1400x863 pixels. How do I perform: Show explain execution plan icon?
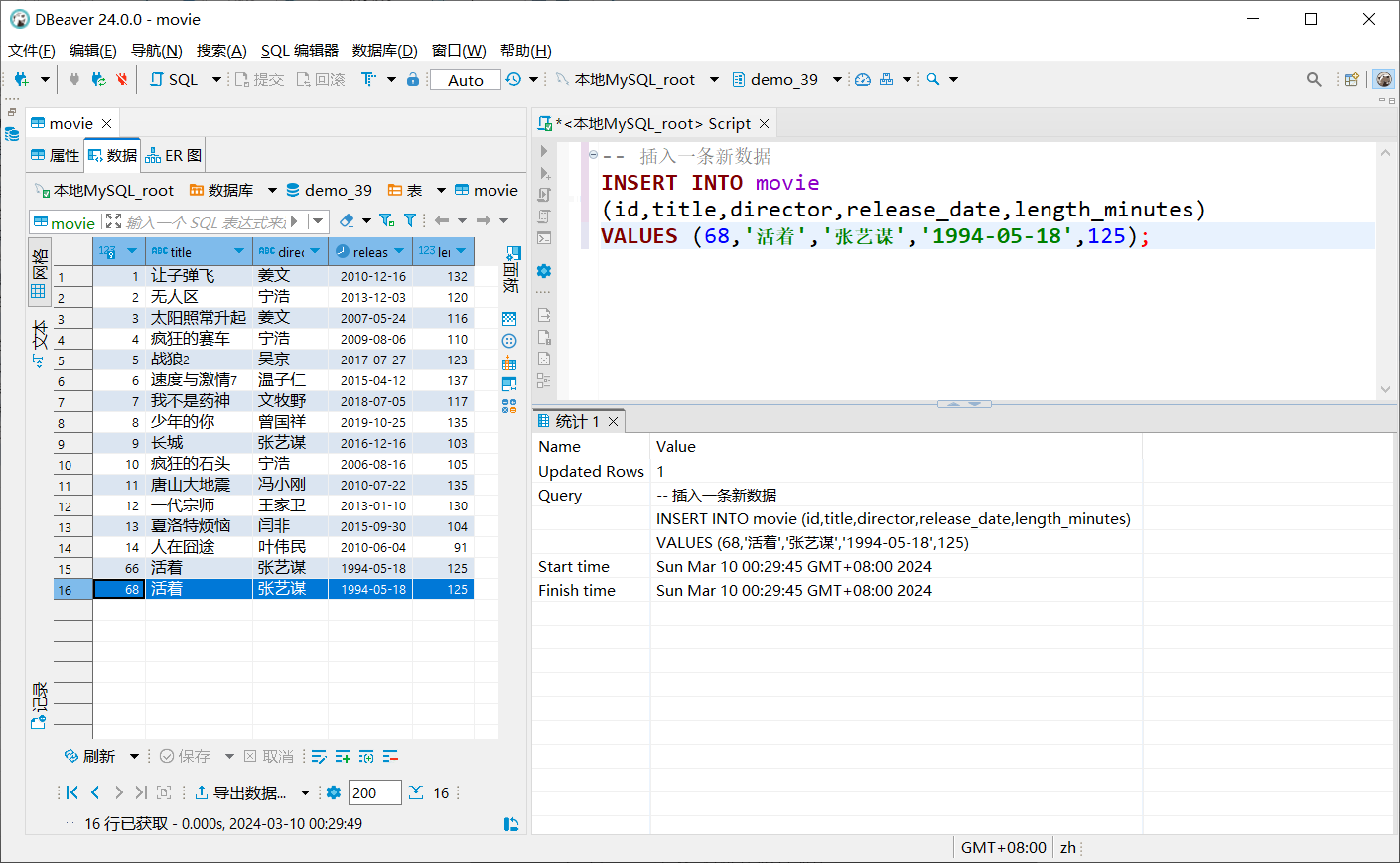(544, 216)
